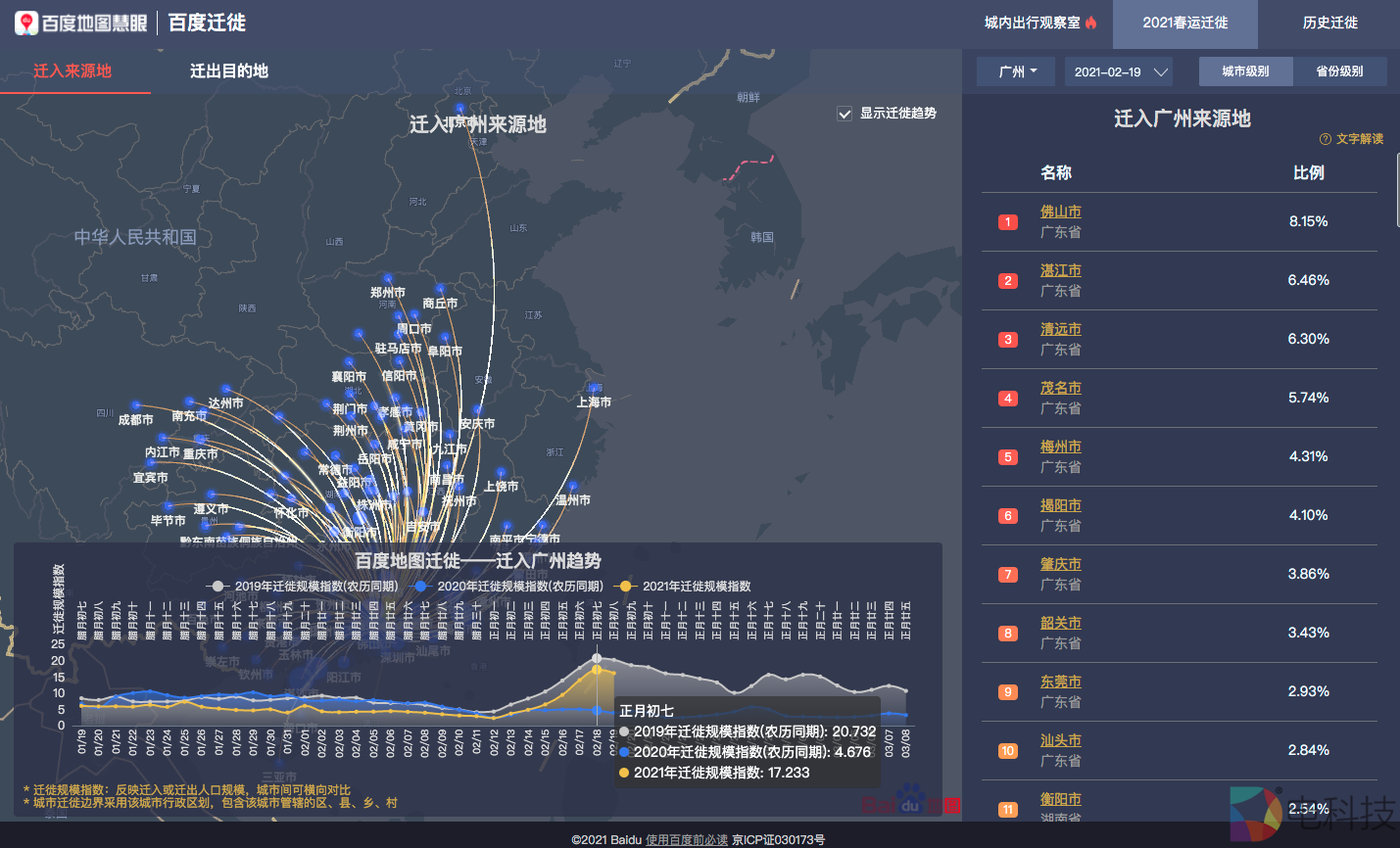The image size is (1400, 848).
Task: Open the 历史迁徙 menu item
Action: coord(1329,23)
